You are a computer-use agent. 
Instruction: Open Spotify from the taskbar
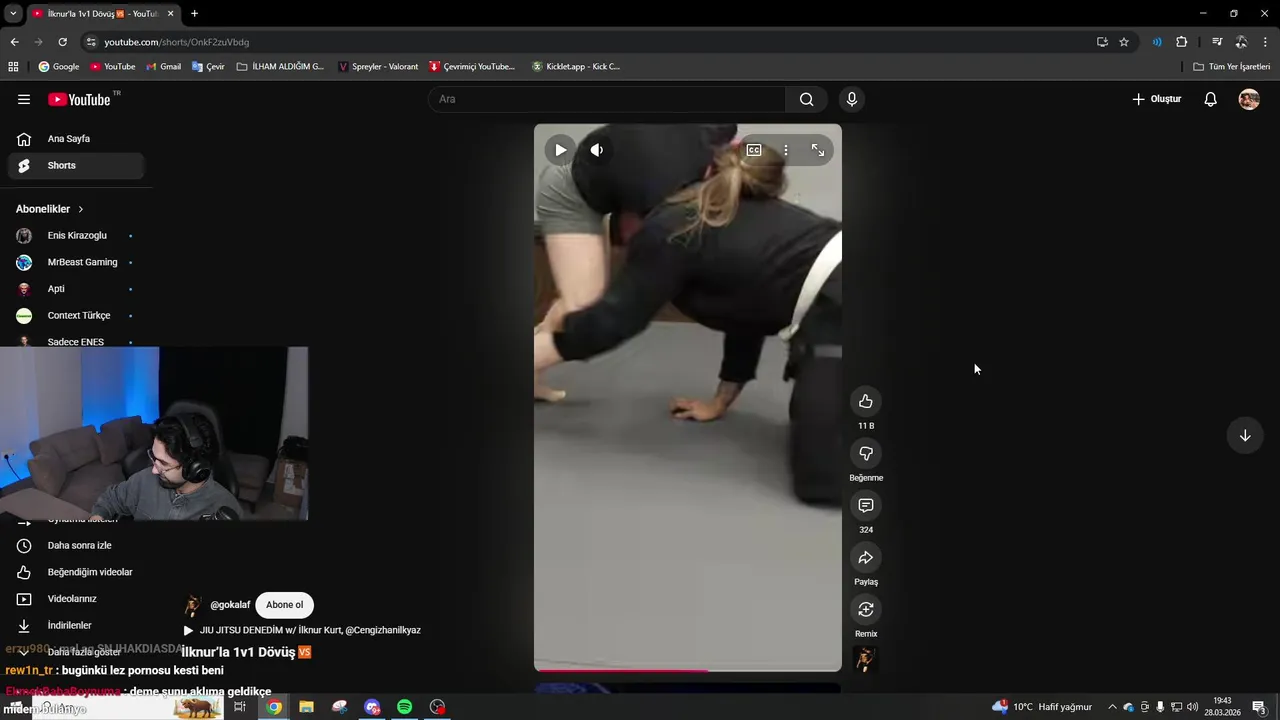tap(404, 707)
